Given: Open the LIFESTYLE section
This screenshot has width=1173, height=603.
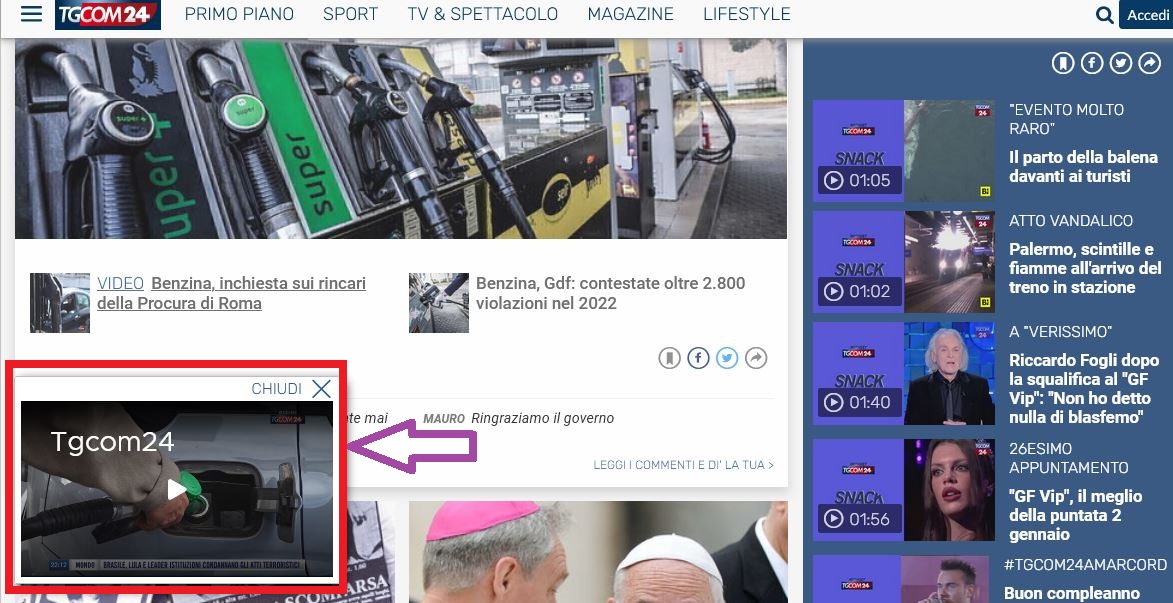Looking at the screenshot, I should tap(747, 14).
